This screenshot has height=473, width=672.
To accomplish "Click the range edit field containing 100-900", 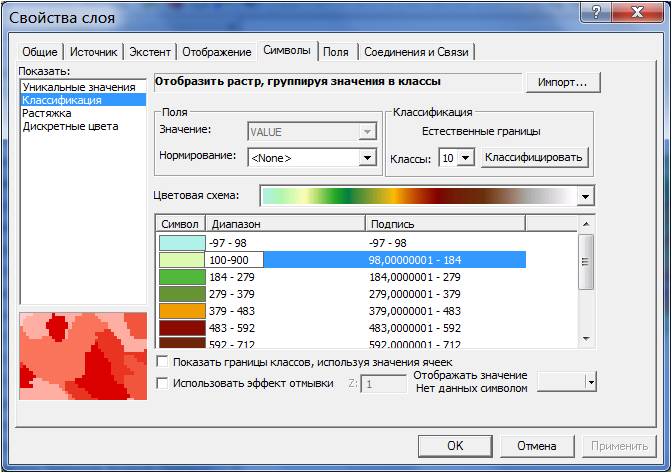I will (234, 260).
